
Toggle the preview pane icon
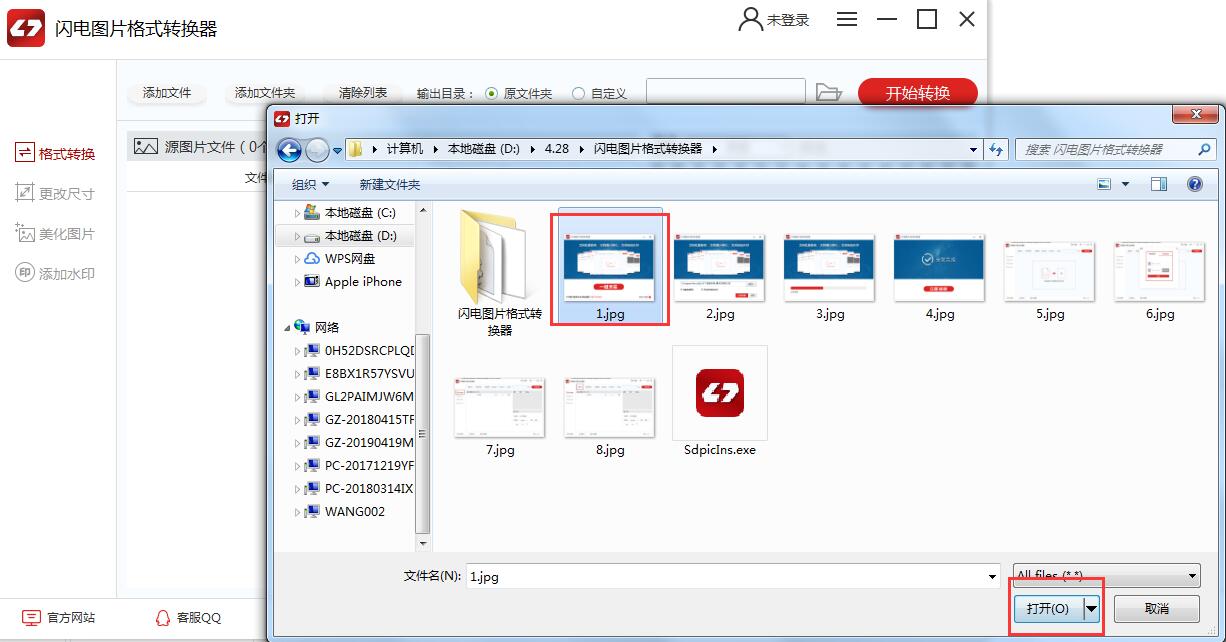click(x=1159, y=184)
